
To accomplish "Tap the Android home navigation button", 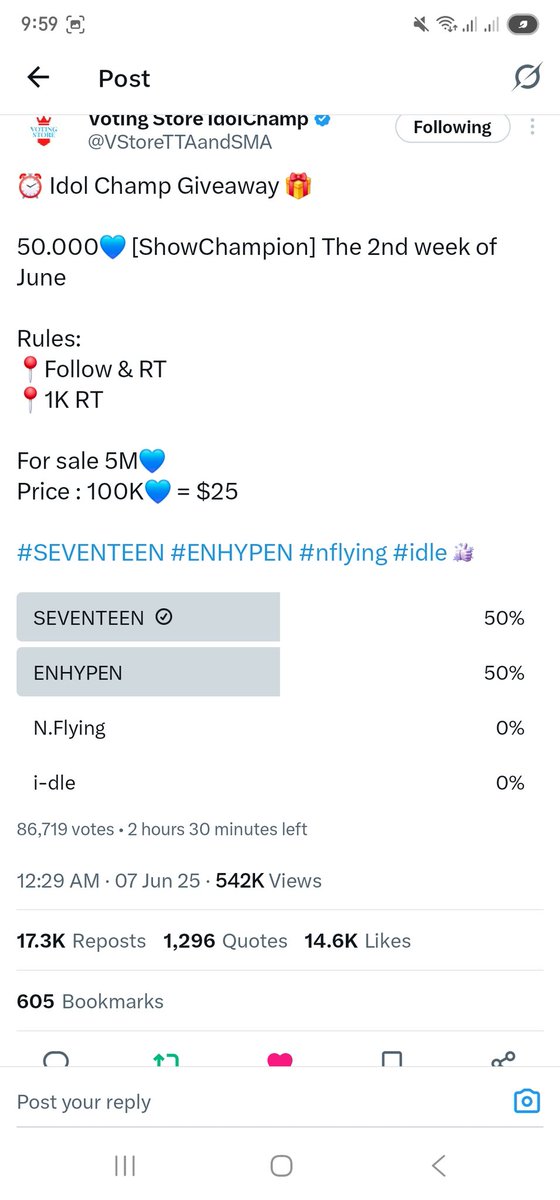I will coord(281,1165).
